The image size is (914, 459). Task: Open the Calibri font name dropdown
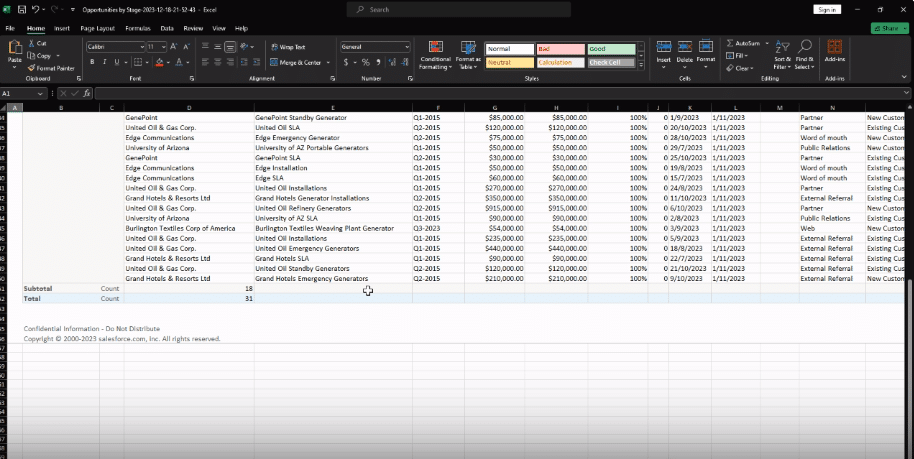tap(142, 47)
